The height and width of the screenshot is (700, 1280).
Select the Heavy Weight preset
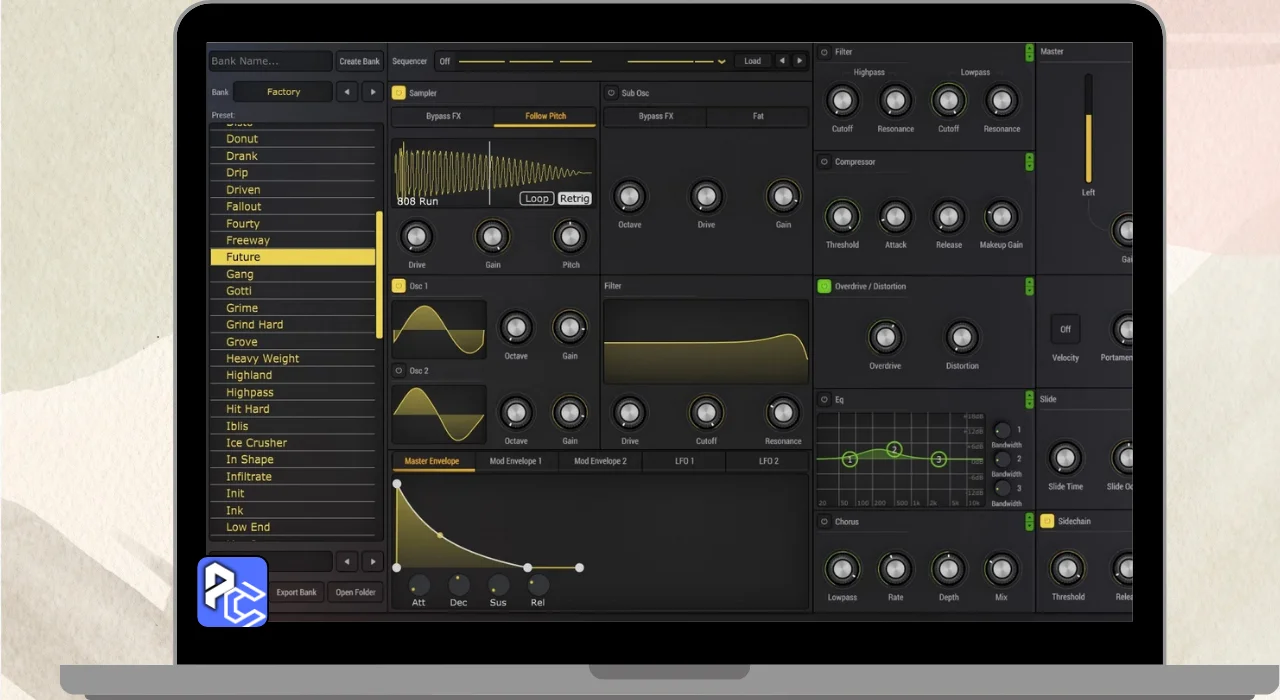pyautogui.click(x=262, y=358)
